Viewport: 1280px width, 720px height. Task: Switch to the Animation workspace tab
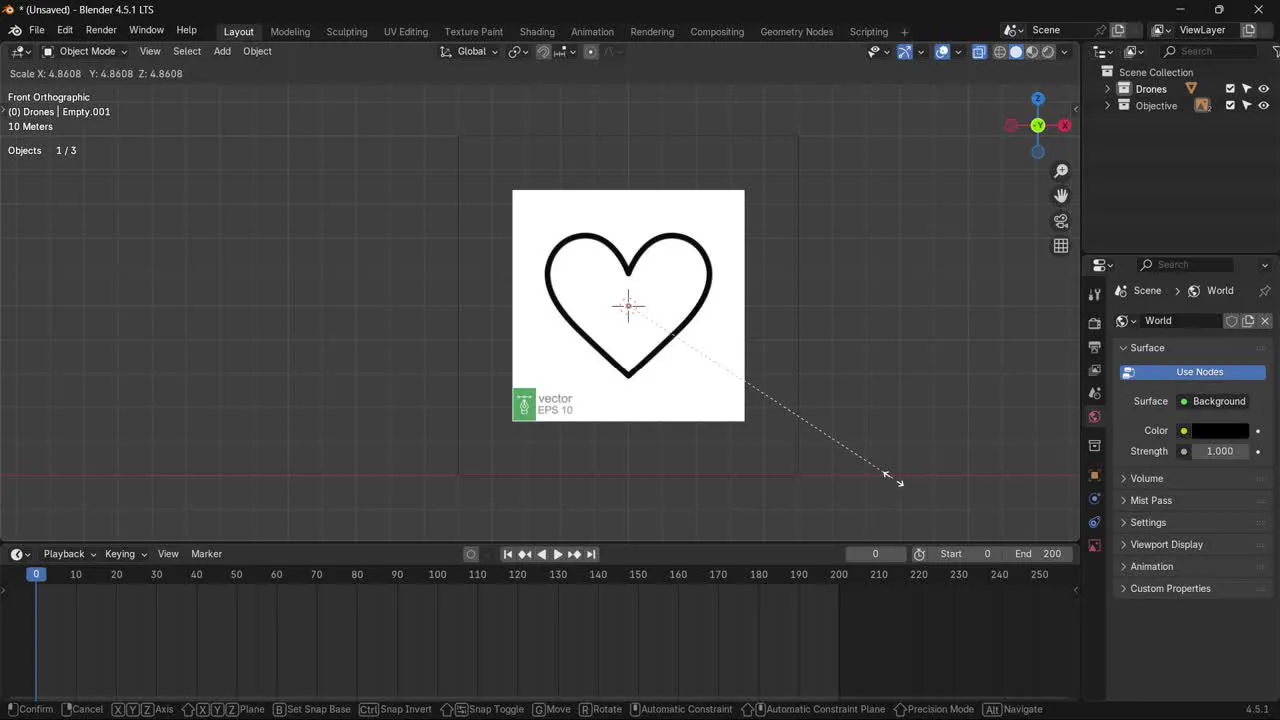(592, 32)
